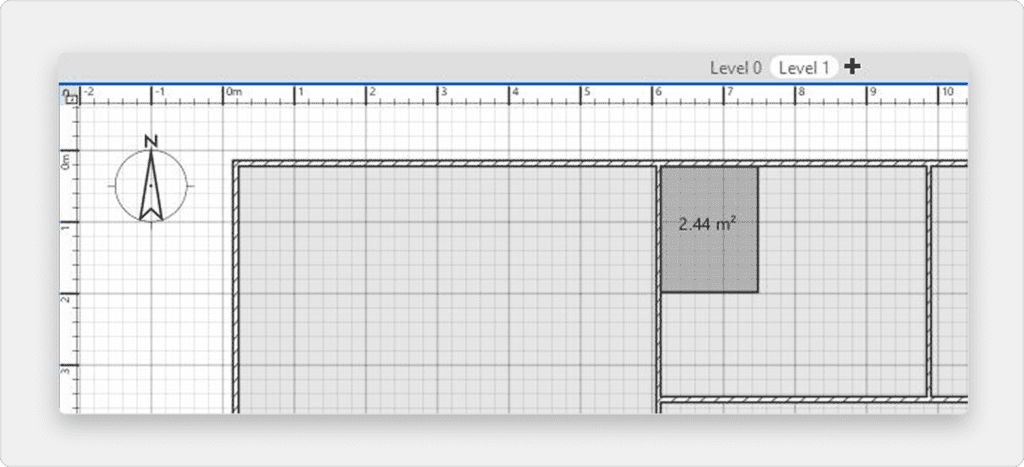Select the top exterior wall
The width and height of the screenshot is (1024, 467).
coord(450,162)
